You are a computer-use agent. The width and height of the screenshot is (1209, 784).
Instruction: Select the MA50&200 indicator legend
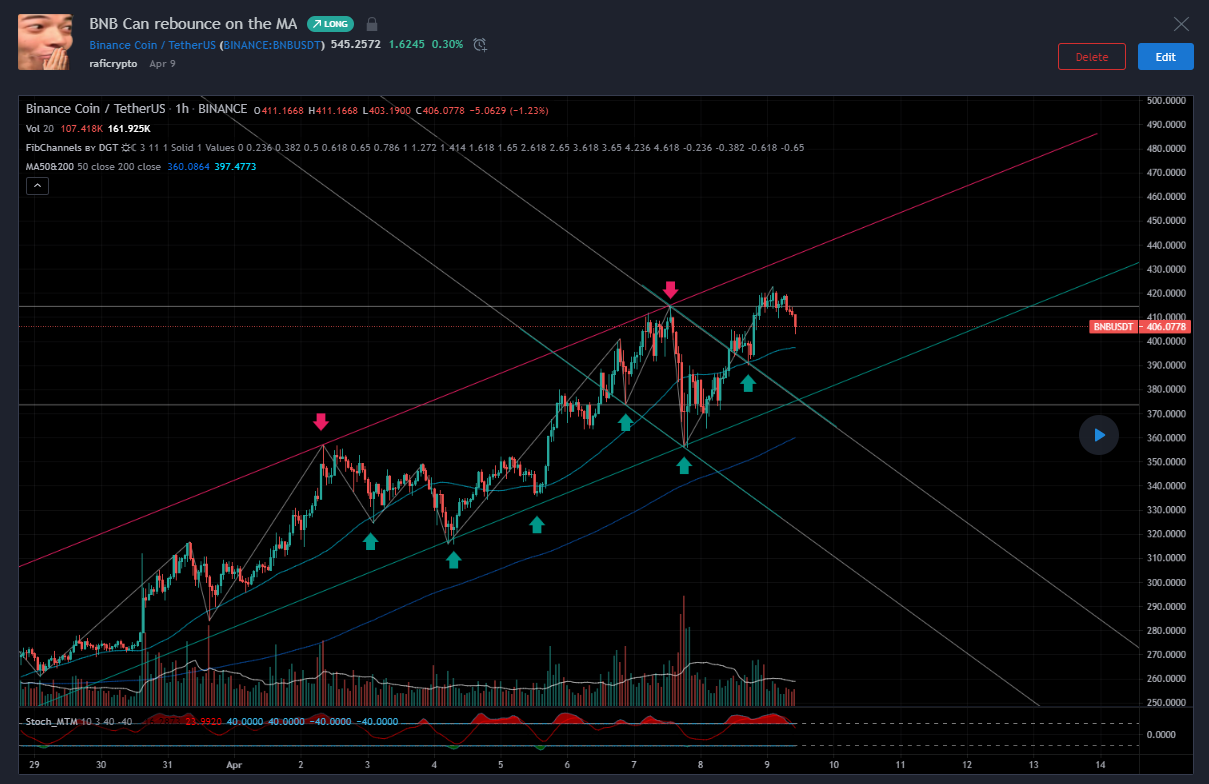point(57,167)
